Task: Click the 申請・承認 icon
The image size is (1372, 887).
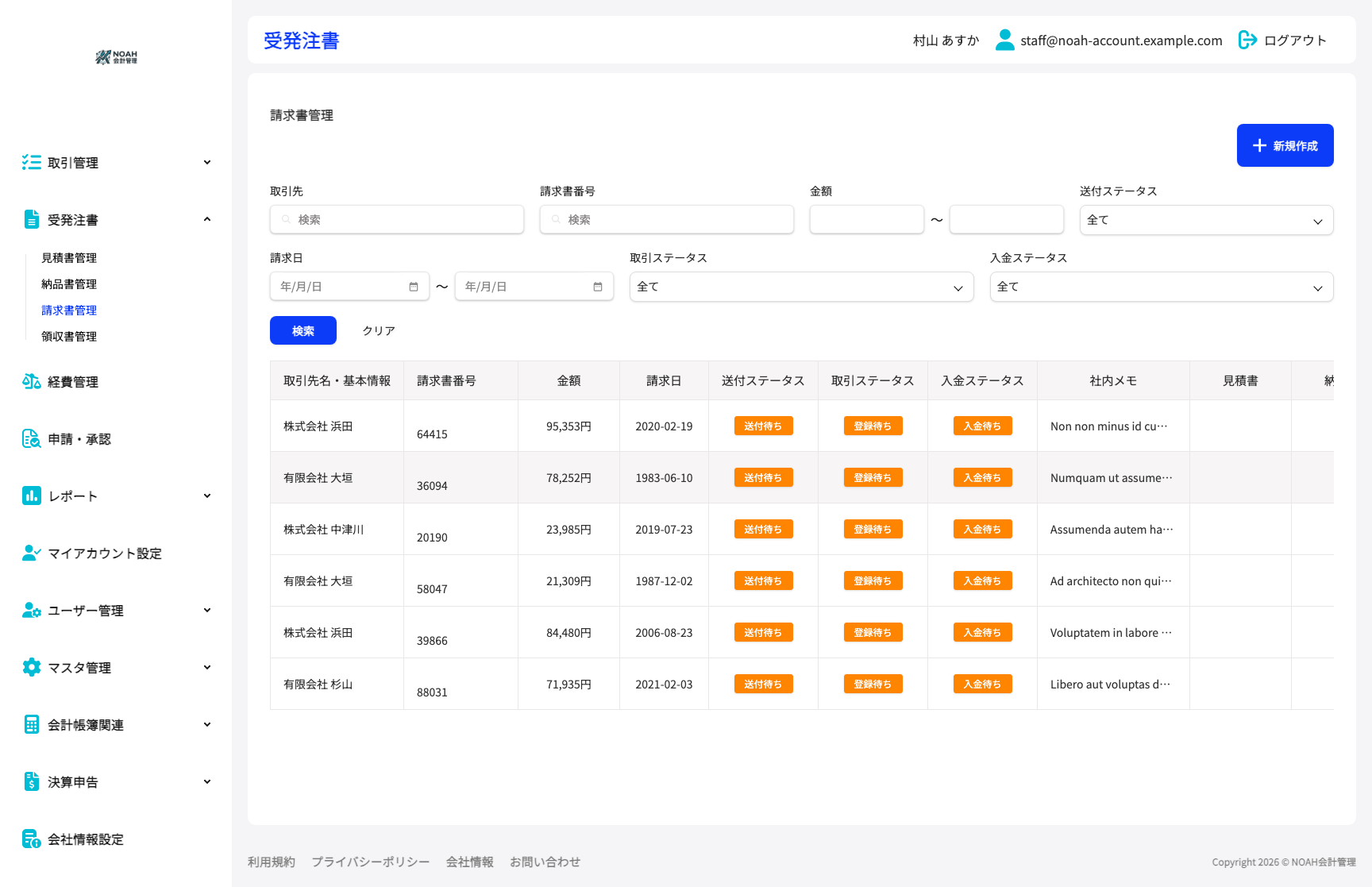Action: point(32,438)
